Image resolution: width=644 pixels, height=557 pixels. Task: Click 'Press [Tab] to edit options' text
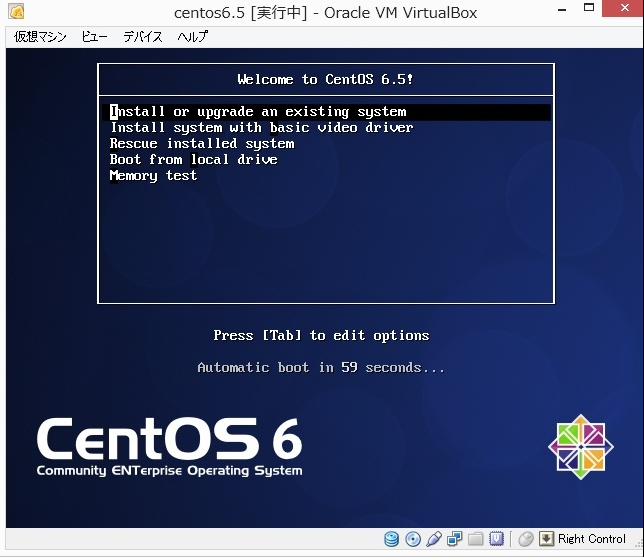(x=321, y=336)
